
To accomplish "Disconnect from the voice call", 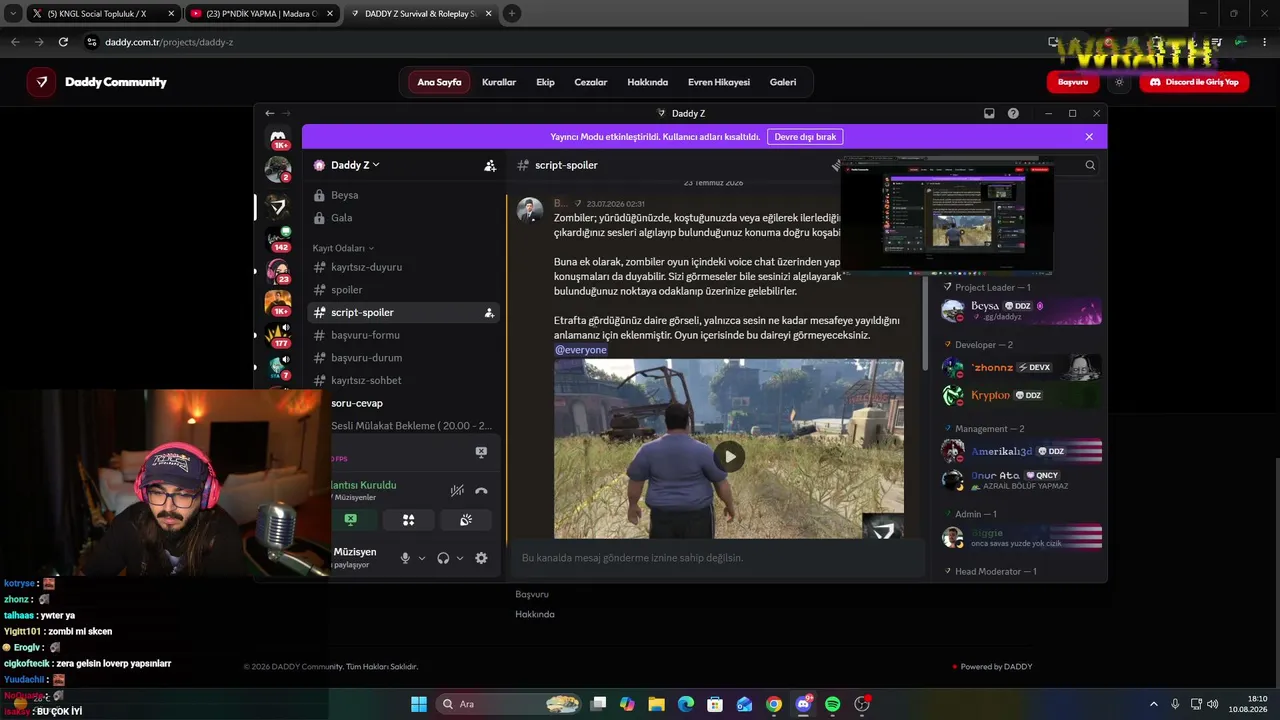I will 481,491.
